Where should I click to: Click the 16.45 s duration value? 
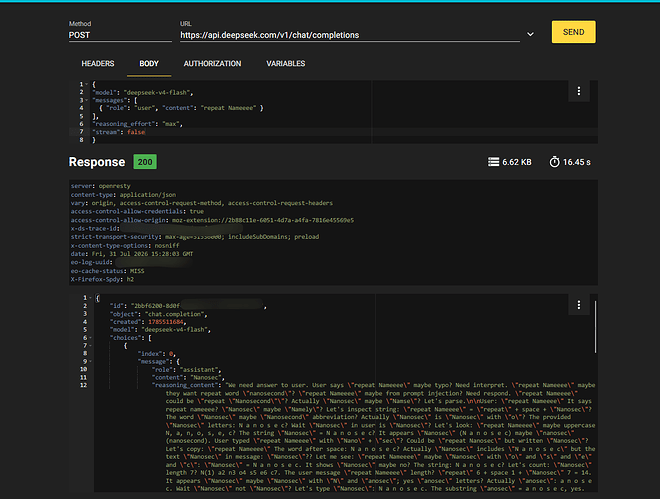tap(577, 162)
